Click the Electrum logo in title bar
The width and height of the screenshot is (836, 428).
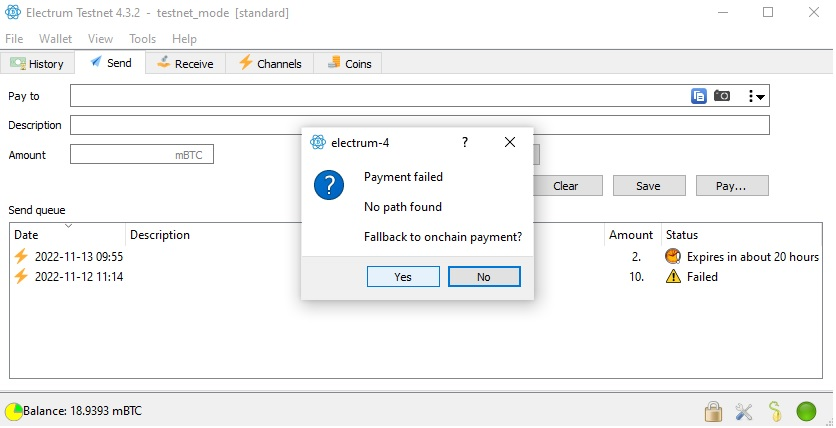13,12
